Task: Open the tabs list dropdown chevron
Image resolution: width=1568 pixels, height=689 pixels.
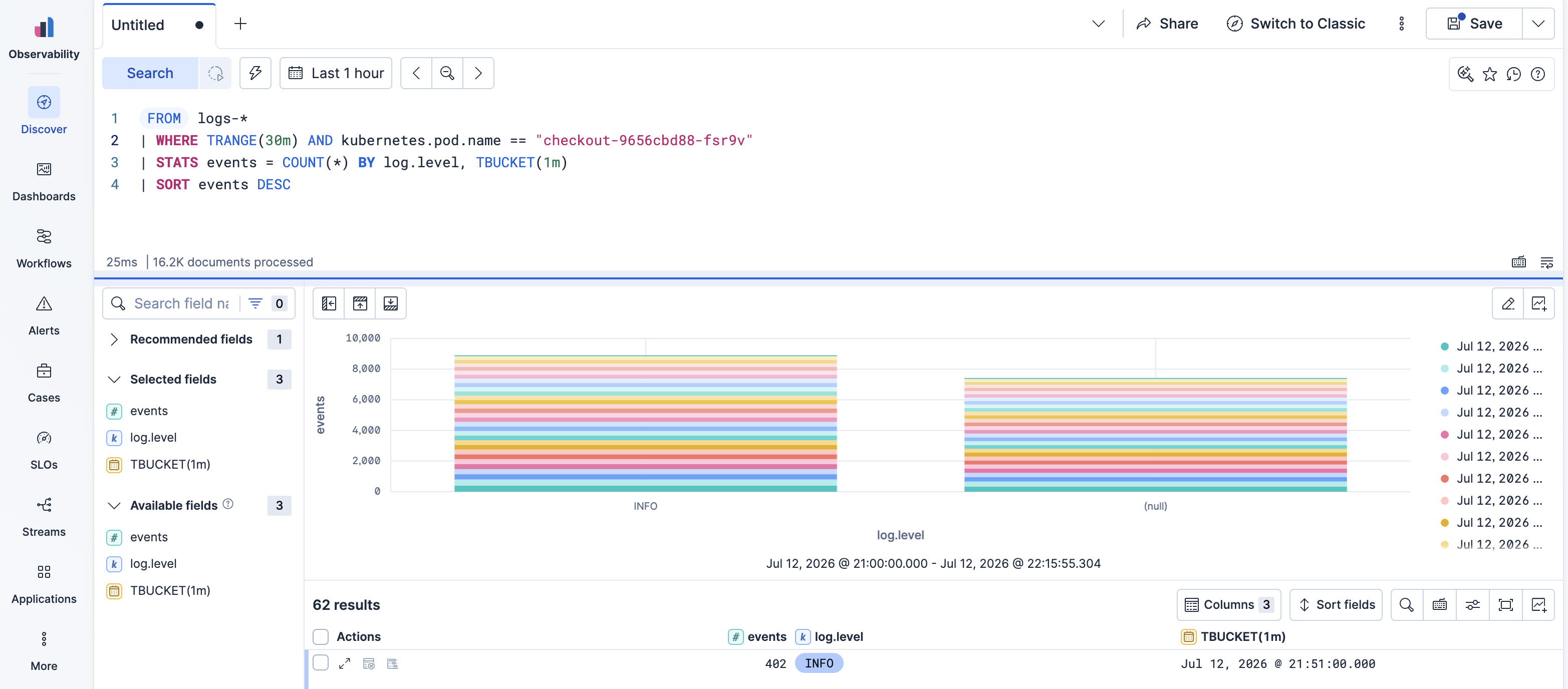Action: 1098,24
